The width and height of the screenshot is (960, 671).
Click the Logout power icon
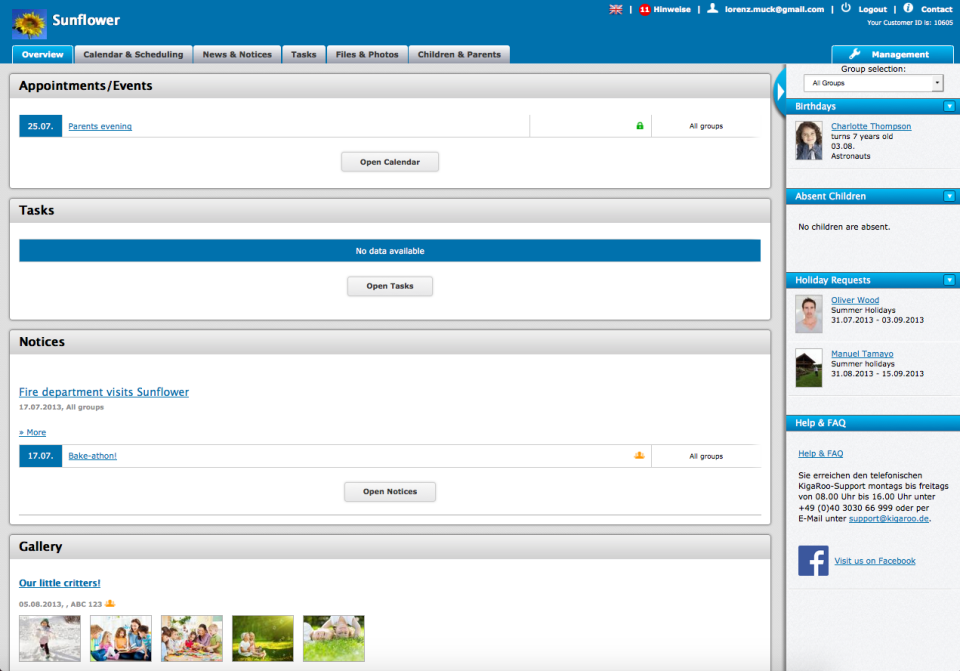(846, 8)
